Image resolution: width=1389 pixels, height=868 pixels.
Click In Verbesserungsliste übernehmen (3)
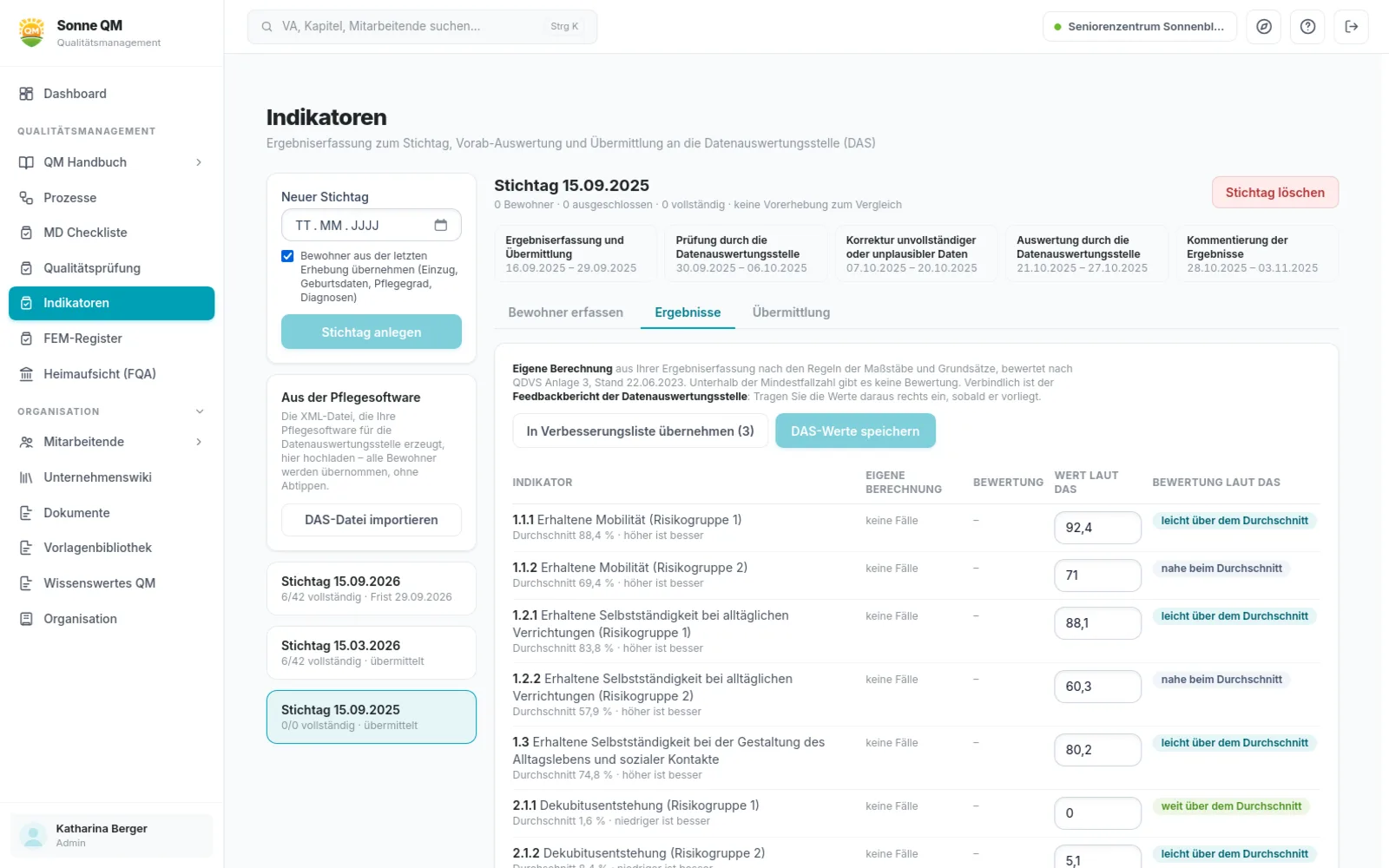click(640, 431)
